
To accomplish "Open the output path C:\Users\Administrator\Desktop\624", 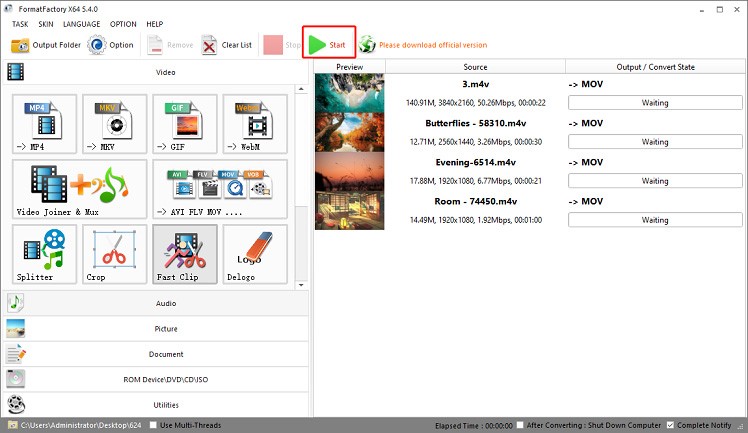I will pyautogui.click(x=81, y=425).
